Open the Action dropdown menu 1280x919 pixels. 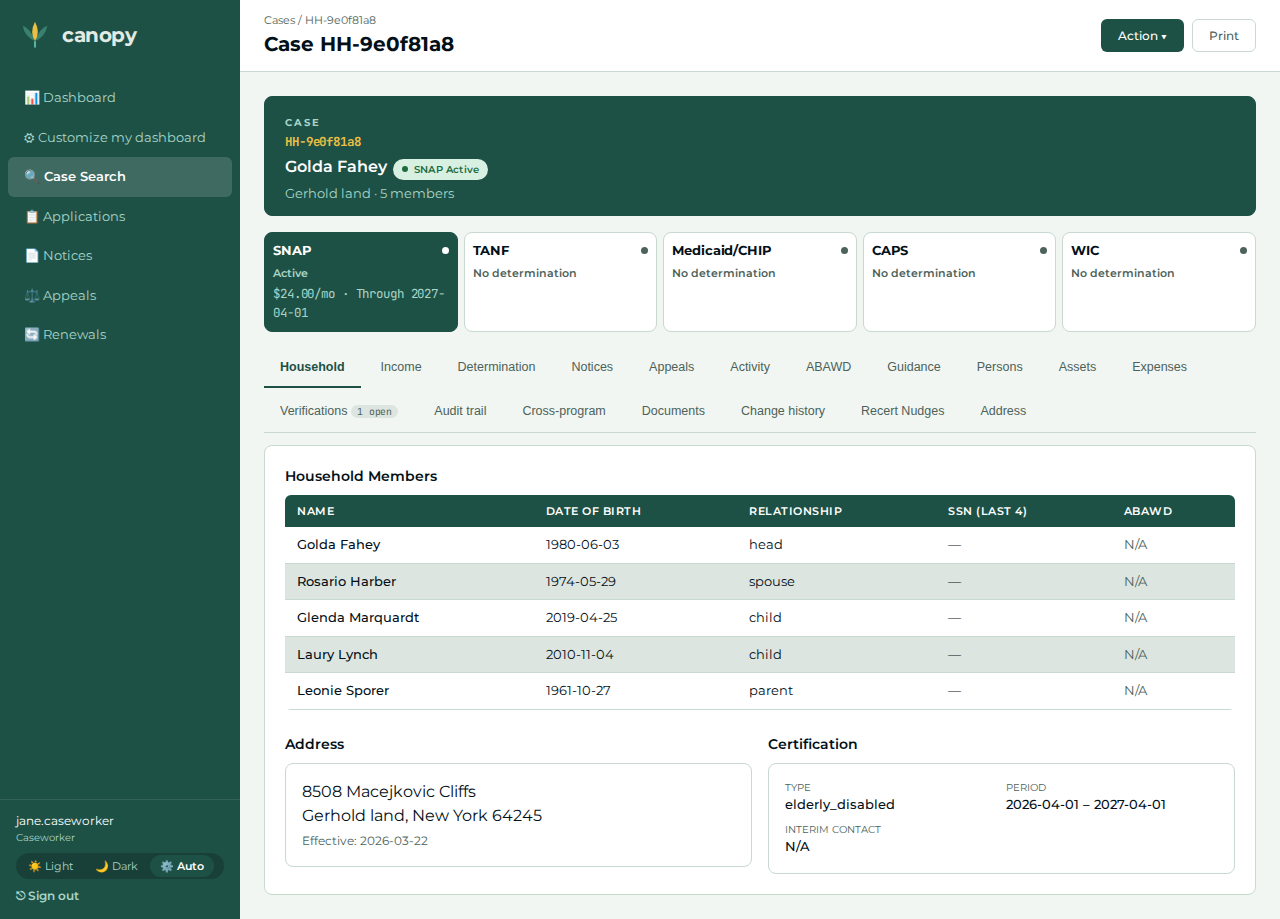click(x=1142, y=35)
